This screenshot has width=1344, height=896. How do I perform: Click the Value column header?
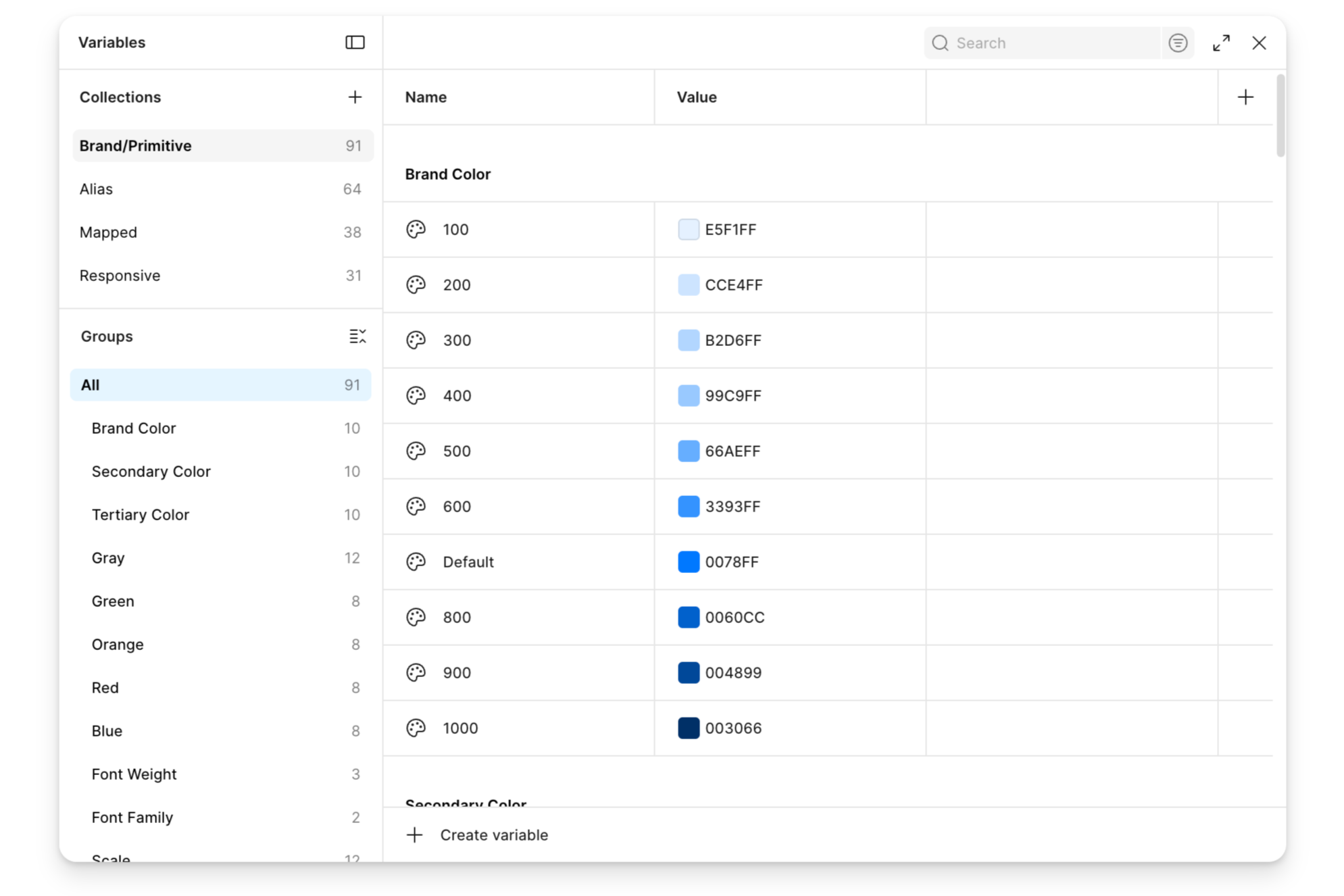697,97
